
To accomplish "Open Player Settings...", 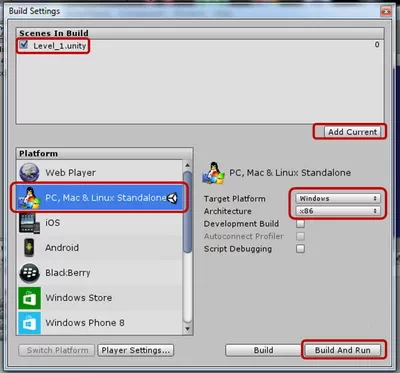I will (x=136, y=350).
